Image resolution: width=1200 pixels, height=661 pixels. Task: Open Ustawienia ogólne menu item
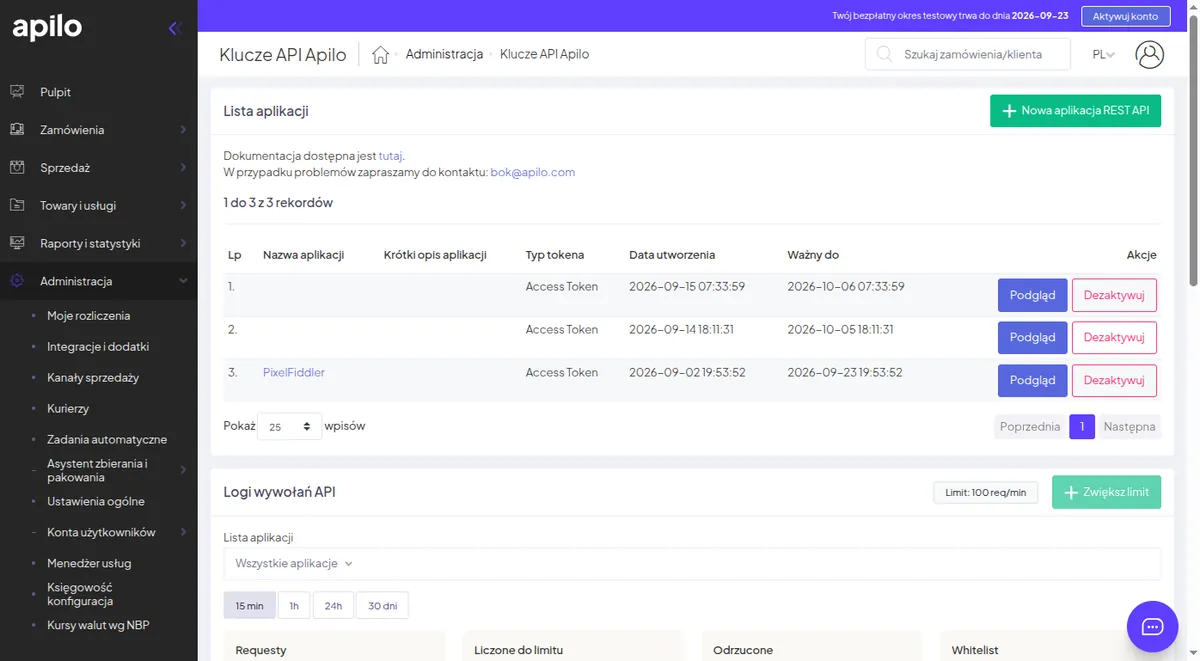96,501
